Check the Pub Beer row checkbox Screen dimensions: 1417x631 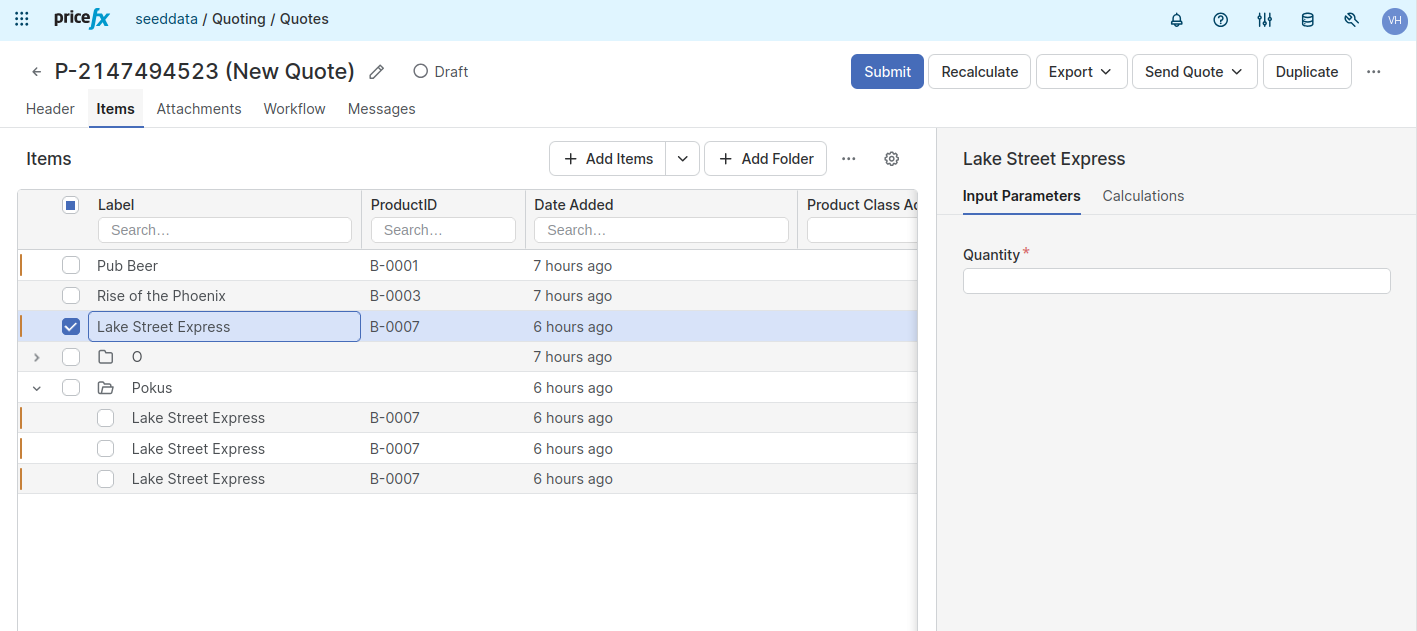point(71,266)
